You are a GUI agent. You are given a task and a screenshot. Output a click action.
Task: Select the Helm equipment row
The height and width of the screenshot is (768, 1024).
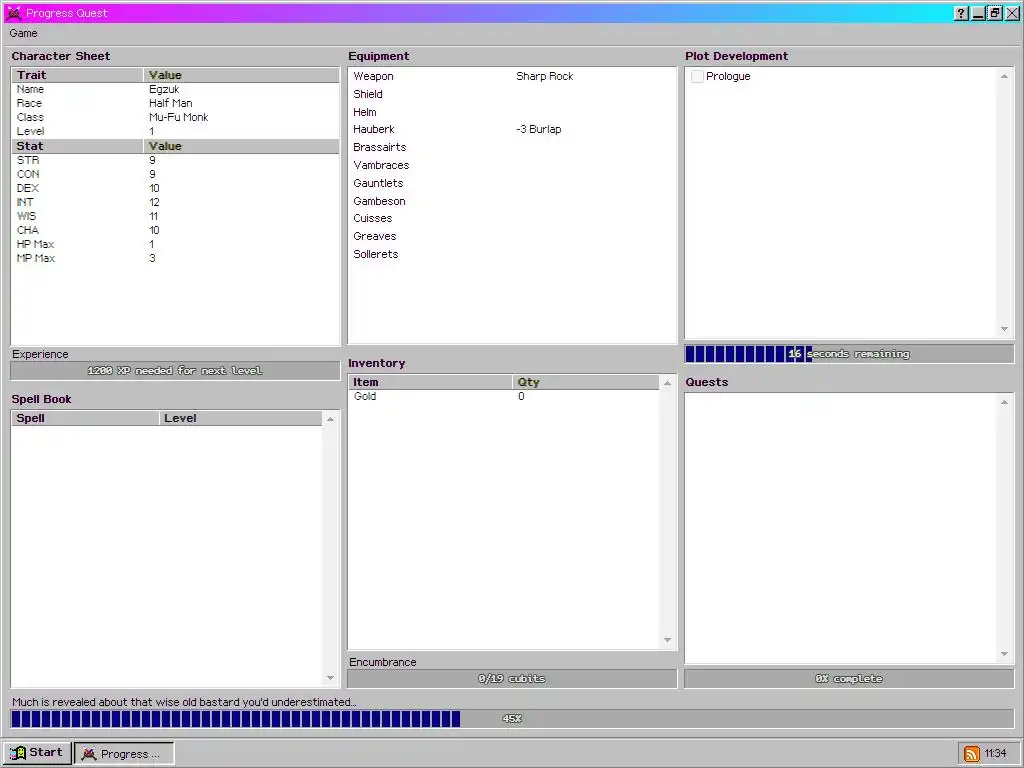(512, 112)
